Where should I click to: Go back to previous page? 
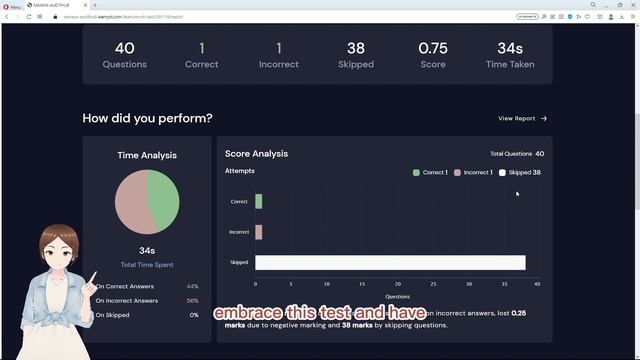[x=7, y=17]
